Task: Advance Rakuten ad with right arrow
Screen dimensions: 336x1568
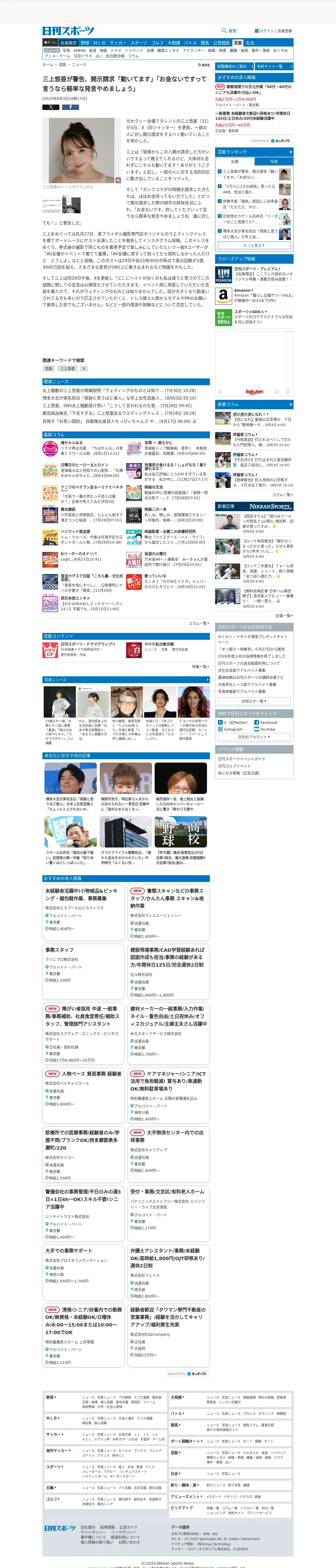Action: click(x=288, y=392)
